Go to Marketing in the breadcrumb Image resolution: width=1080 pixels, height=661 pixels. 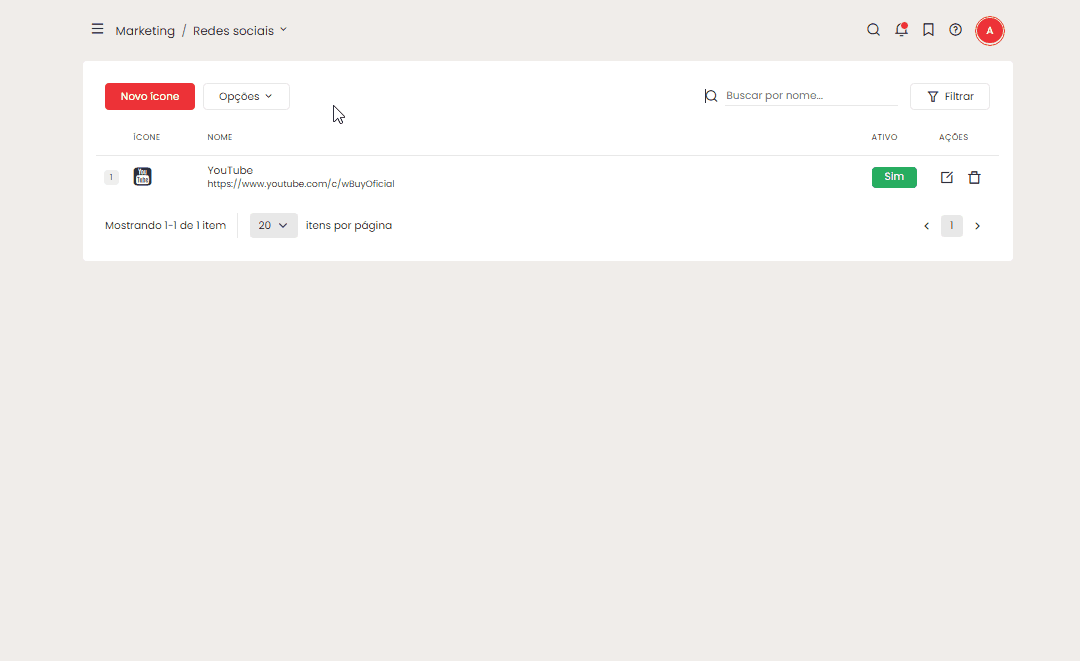pyautogui.click(x=145, y=31)
